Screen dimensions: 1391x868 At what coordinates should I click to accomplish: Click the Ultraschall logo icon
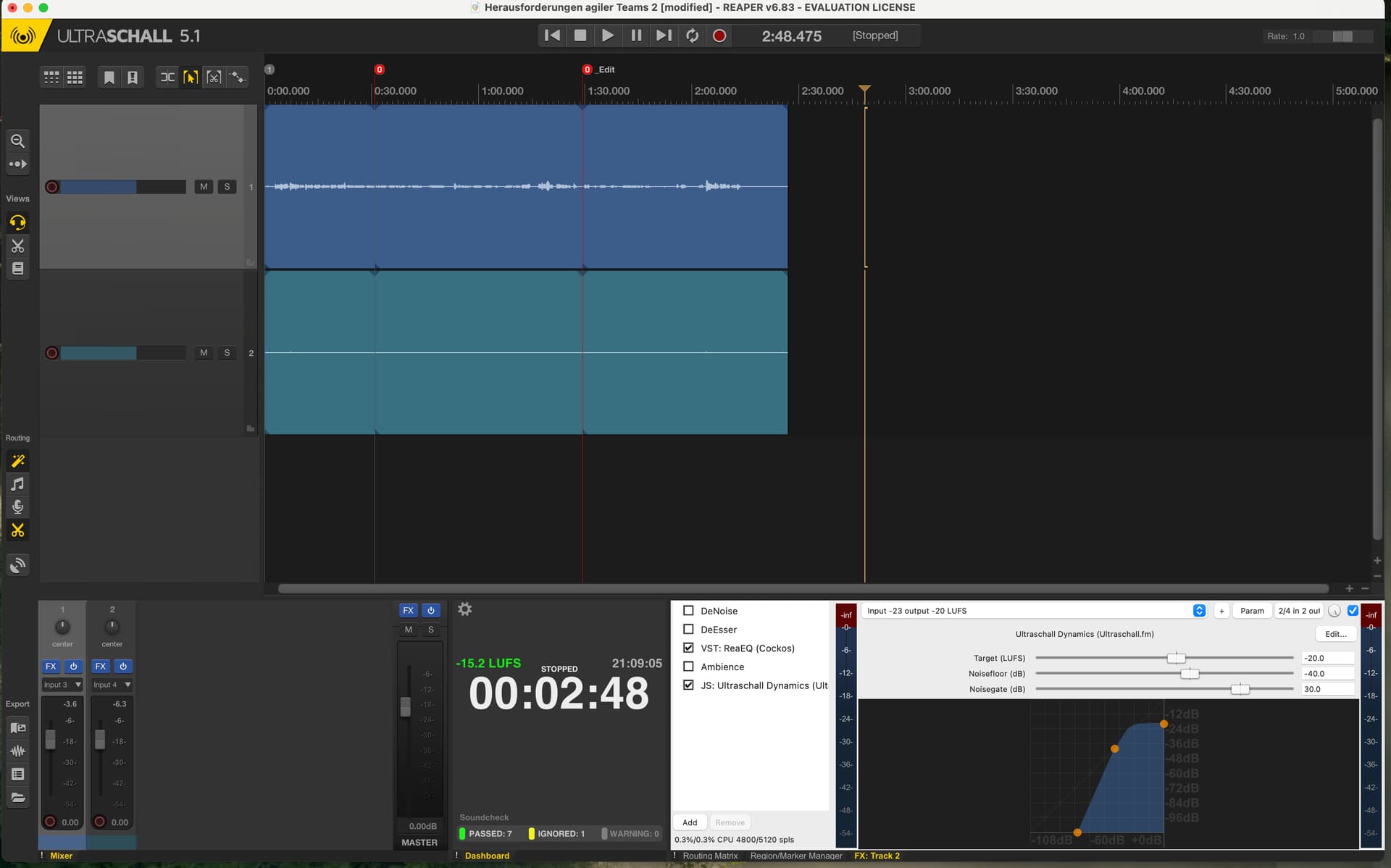pyautogui.click(x=23, y=36)
